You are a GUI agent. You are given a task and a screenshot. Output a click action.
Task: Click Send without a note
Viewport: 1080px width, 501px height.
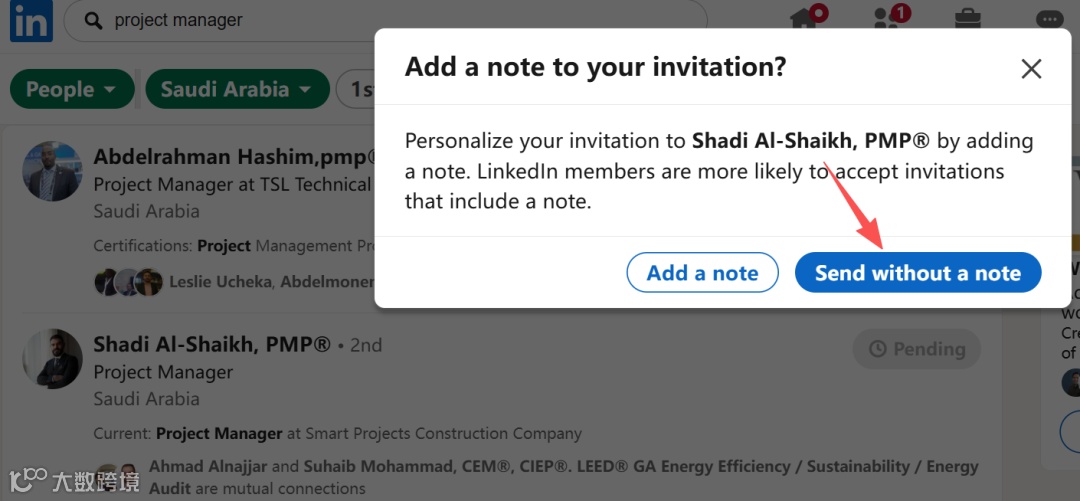(x=917, y=273)
